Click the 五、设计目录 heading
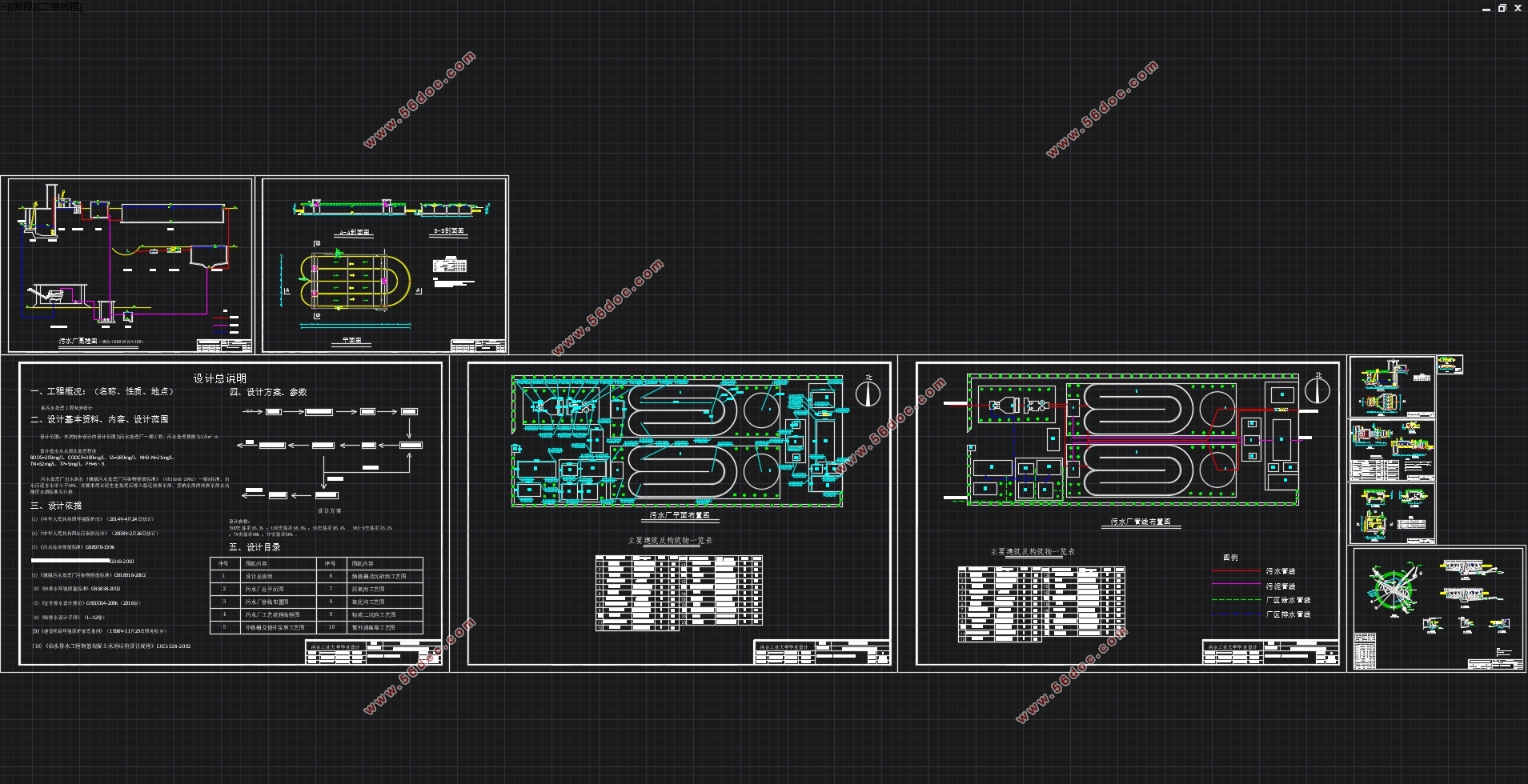 click(255, 547)
